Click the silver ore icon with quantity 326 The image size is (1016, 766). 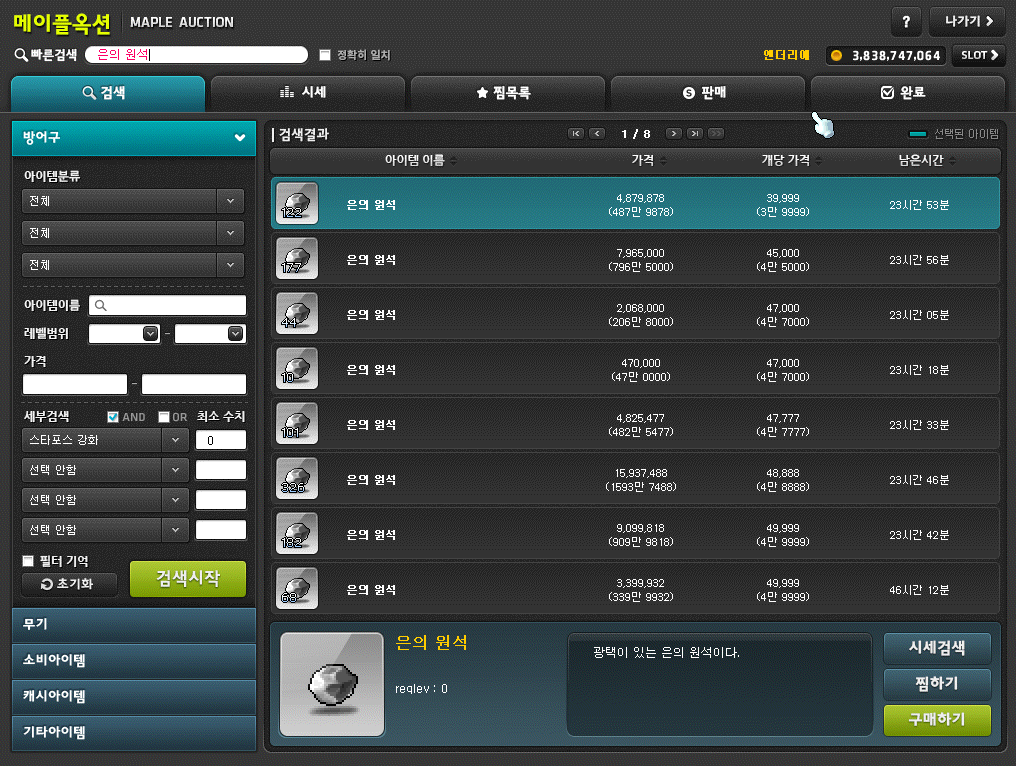coord(297,479)
